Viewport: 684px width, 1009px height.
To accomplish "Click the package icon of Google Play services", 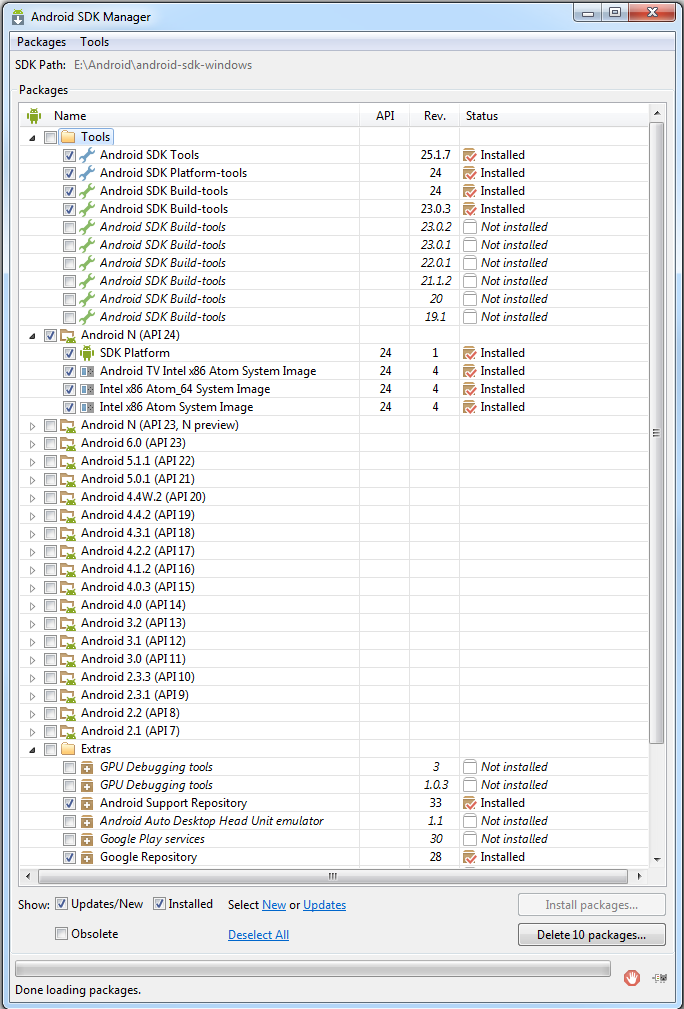I will pos(87,839).
